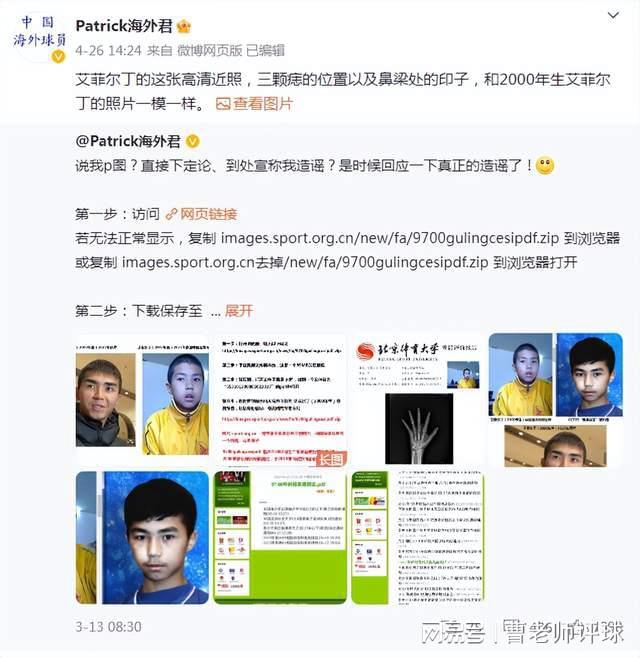The height and width of the screenshot is (658, 640).
Task: Click the crown badge beside Patrick海外君
Action: 184,26
